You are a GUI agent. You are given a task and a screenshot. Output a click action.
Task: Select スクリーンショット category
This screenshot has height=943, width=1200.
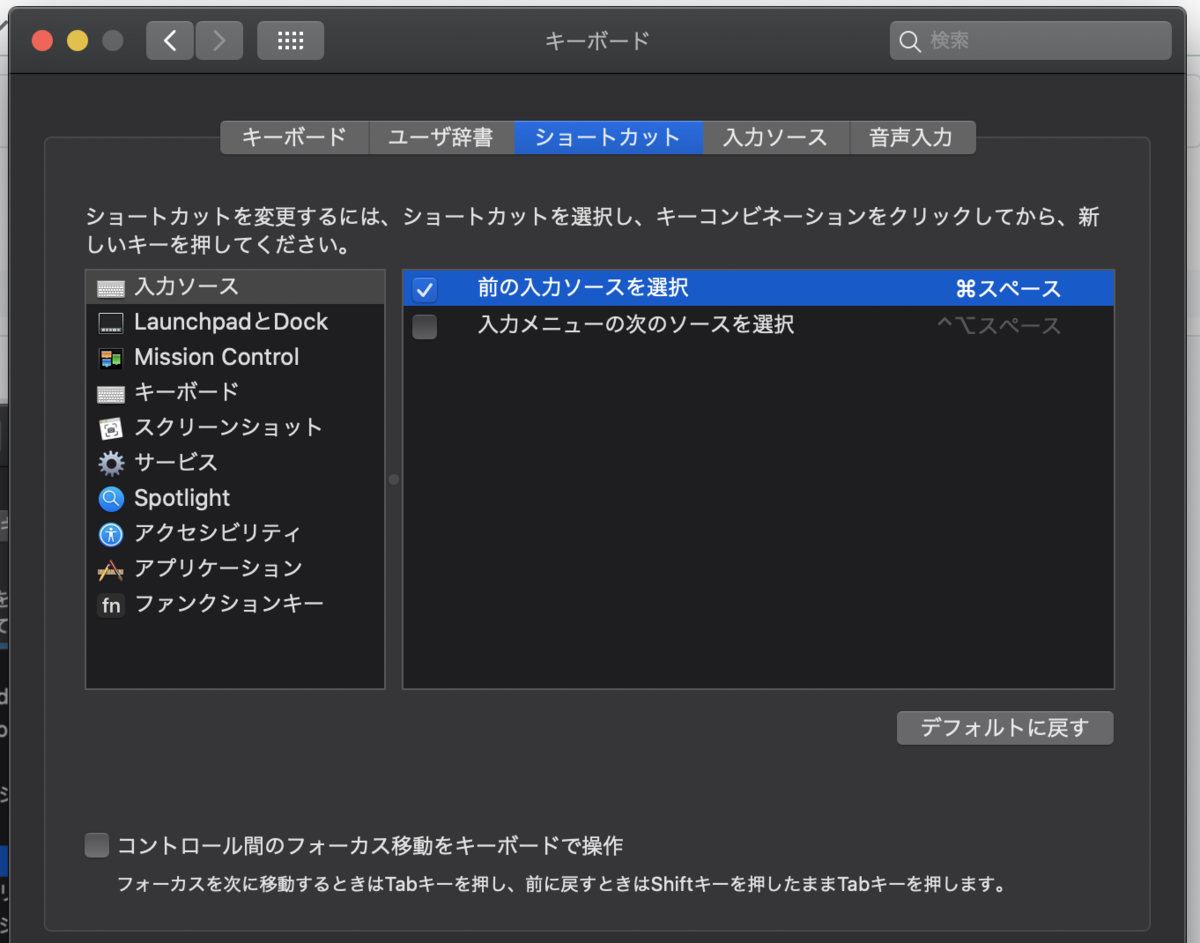[235, 428]
